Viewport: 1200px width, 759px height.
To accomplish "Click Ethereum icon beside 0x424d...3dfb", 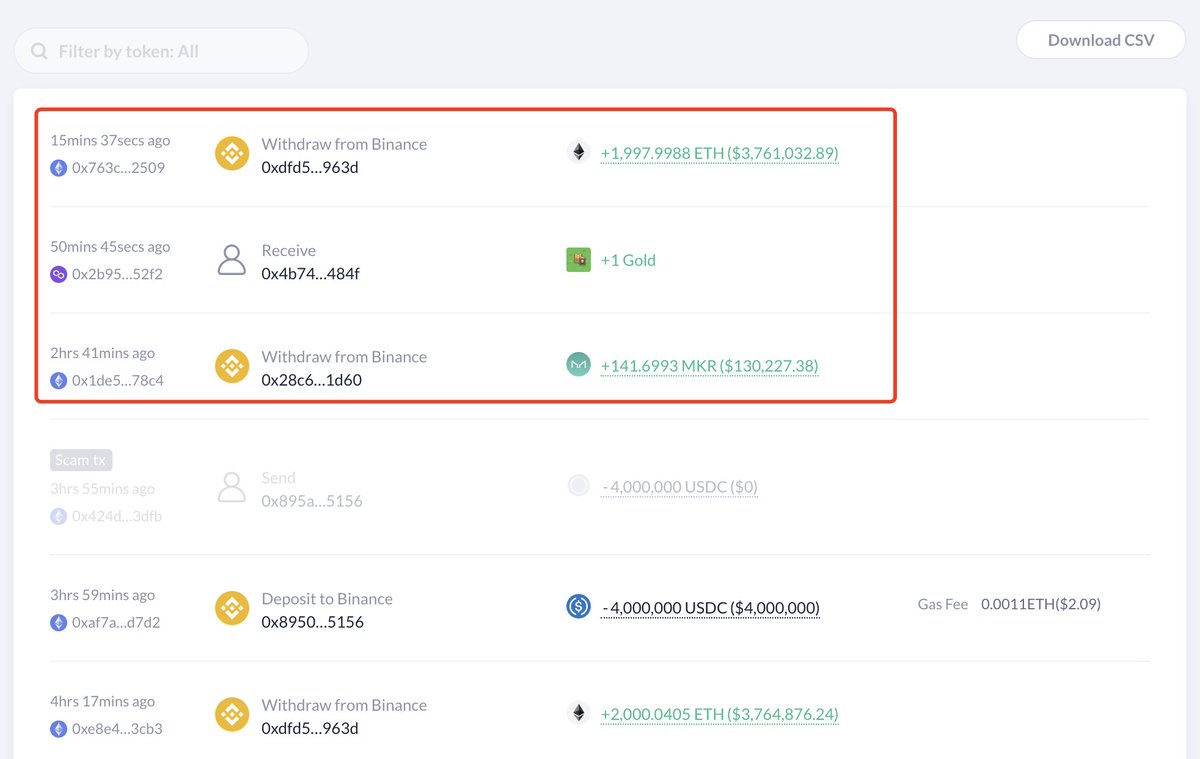I will click(x=59, y=516).
